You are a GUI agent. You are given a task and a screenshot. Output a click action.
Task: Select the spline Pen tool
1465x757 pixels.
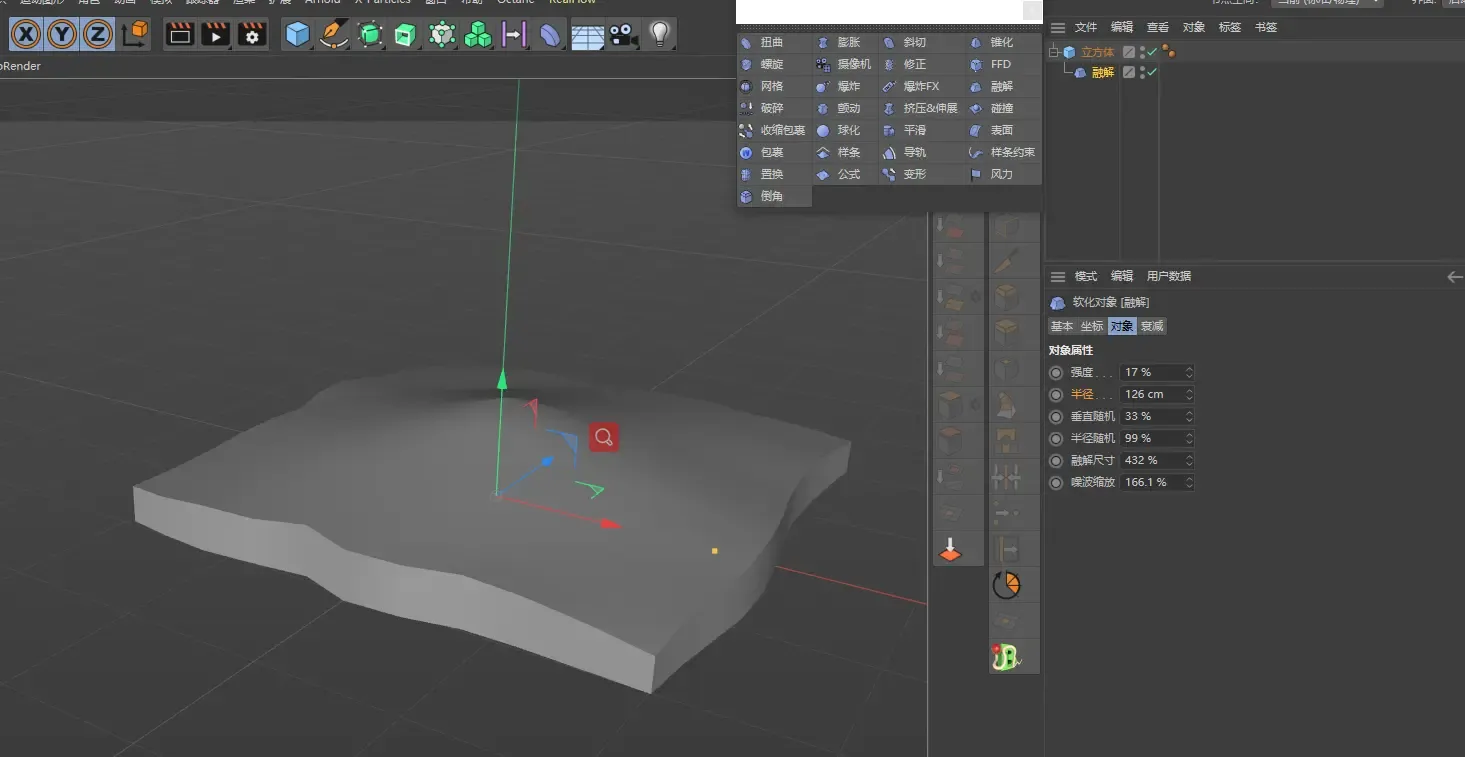333,35
